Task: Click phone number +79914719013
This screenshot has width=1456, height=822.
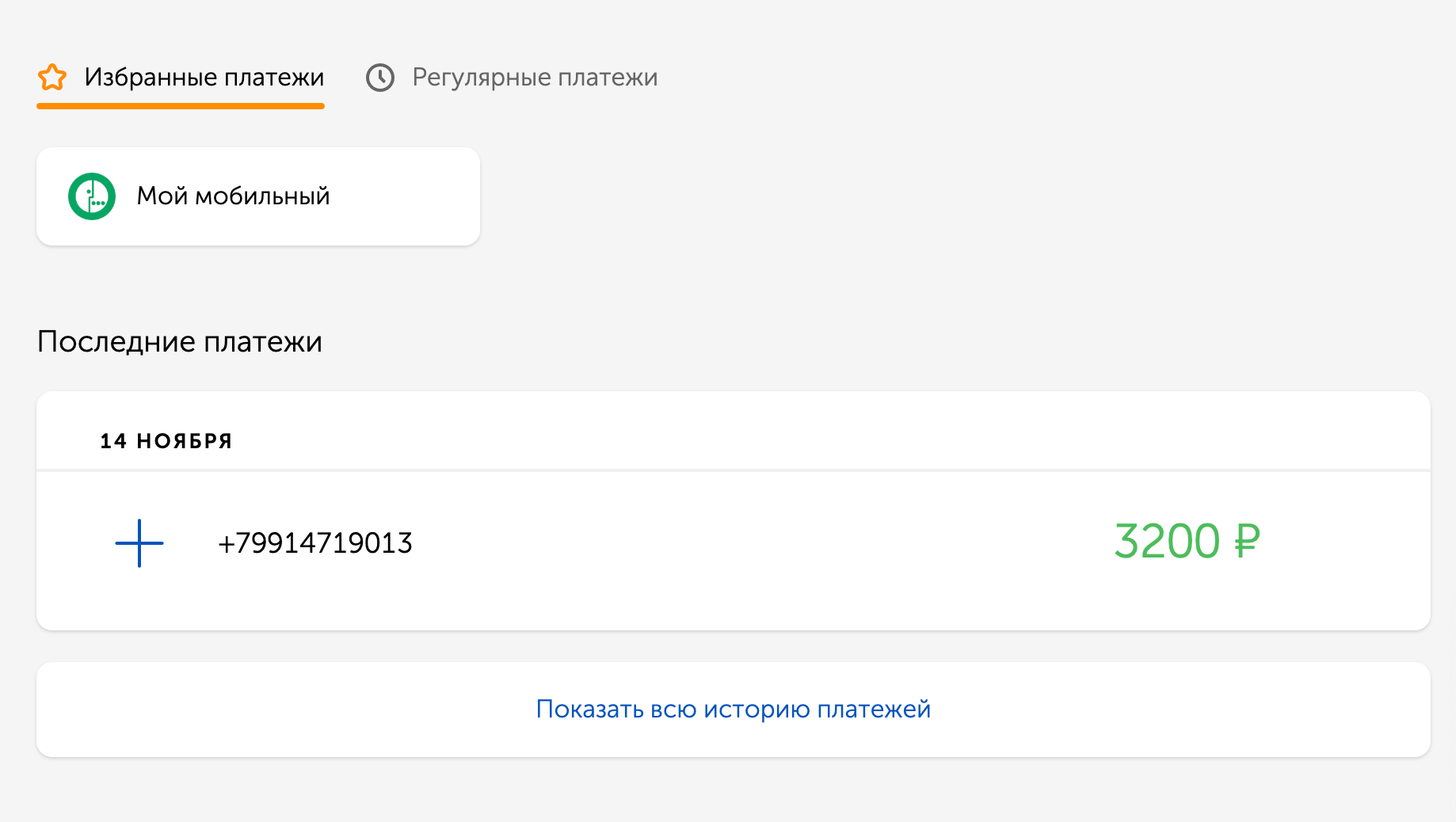Action: [315, 543]
